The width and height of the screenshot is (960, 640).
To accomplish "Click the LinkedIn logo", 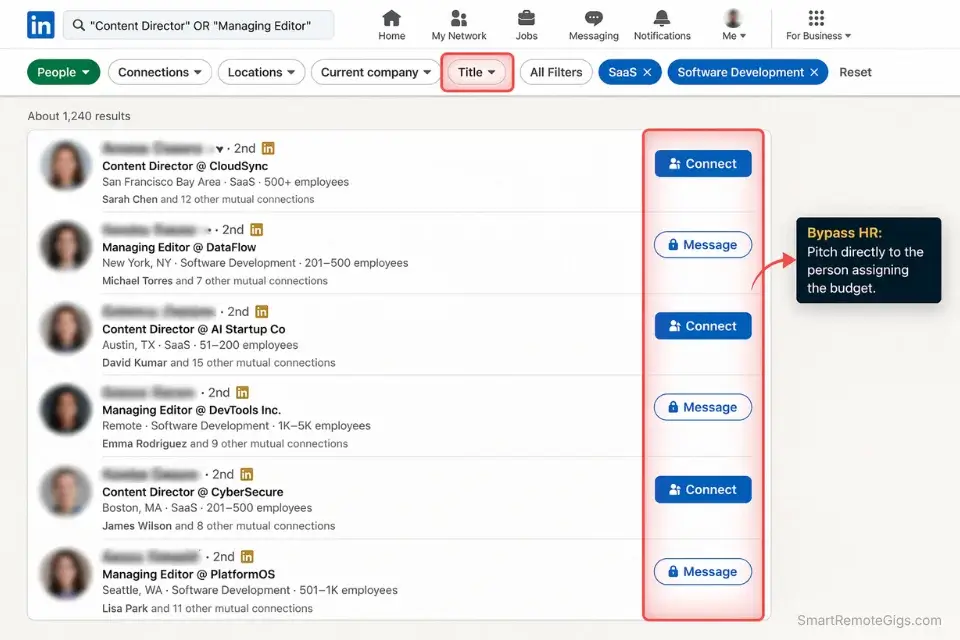I will coord(40,24).
